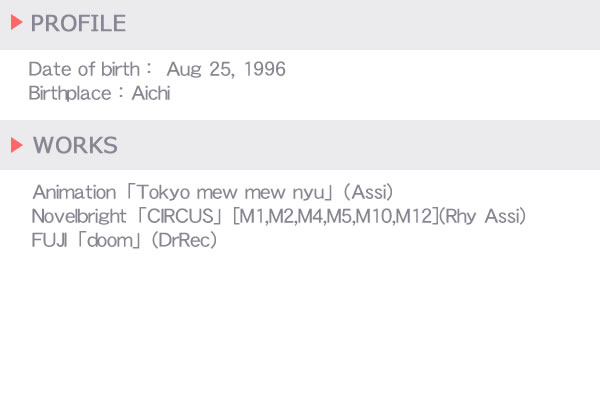Click the birthplace value 'Aichi'

[x=151, y=93]
